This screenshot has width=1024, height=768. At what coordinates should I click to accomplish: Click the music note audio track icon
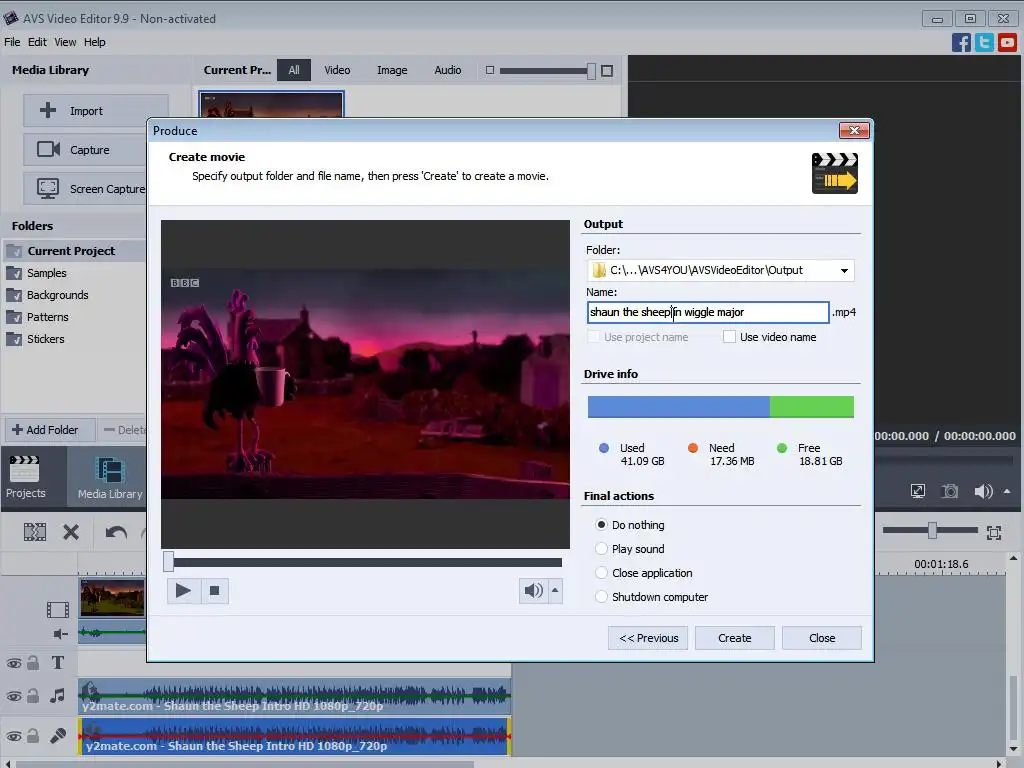(57, 696)
